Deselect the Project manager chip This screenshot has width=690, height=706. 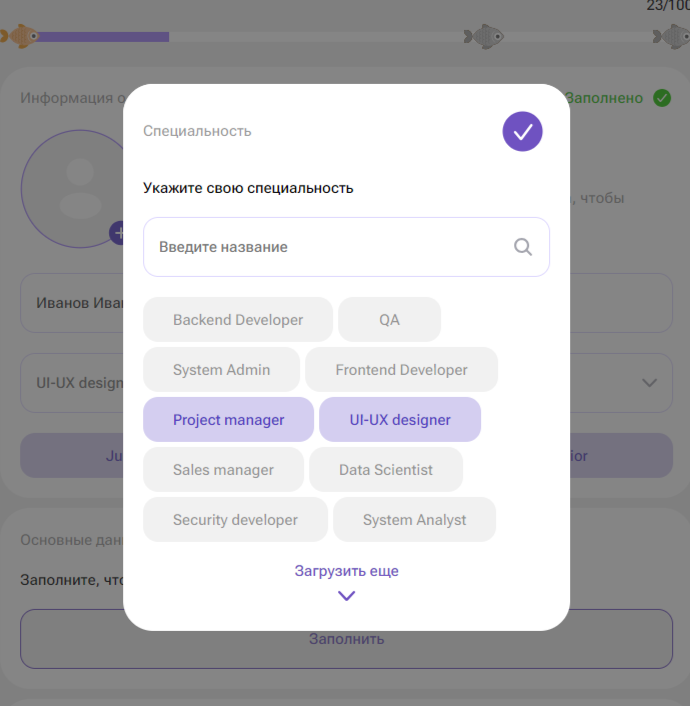(228, 420)
